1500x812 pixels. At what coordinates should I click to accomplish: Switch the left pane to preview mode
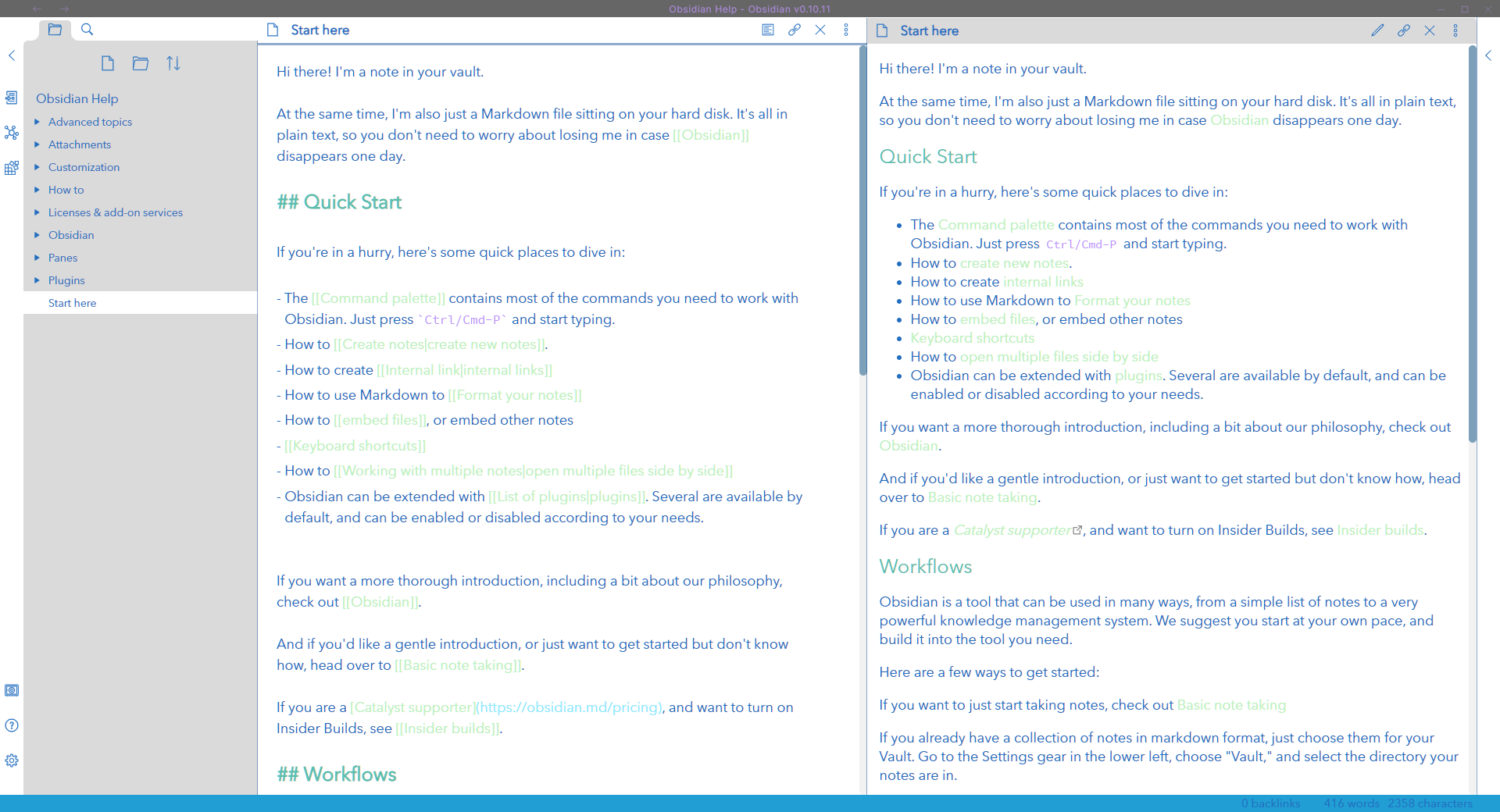point(768,30)
